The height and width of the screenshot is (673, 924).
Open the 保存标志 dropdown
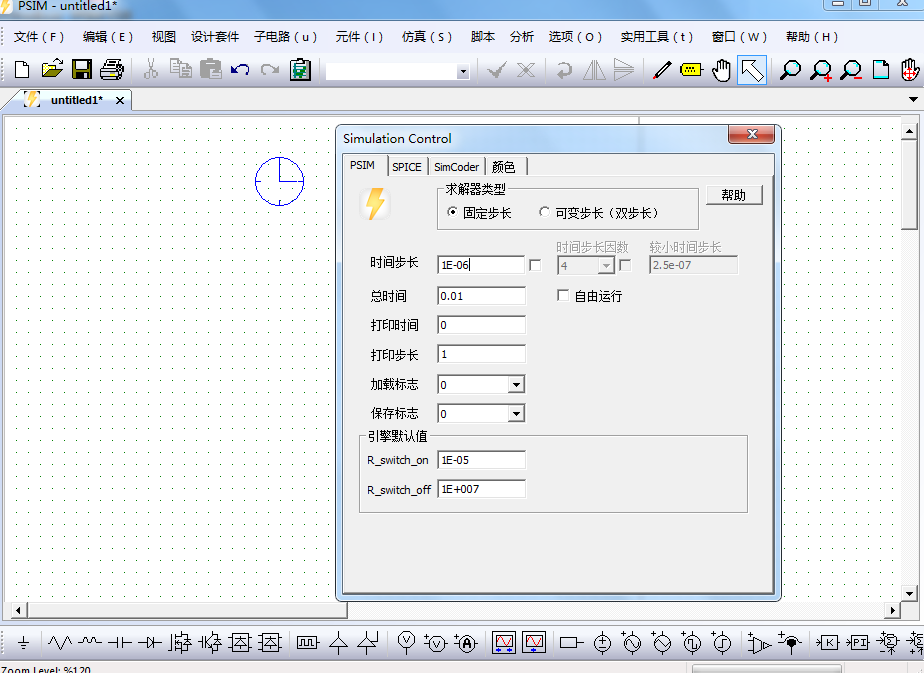click(x=518, y=413)
